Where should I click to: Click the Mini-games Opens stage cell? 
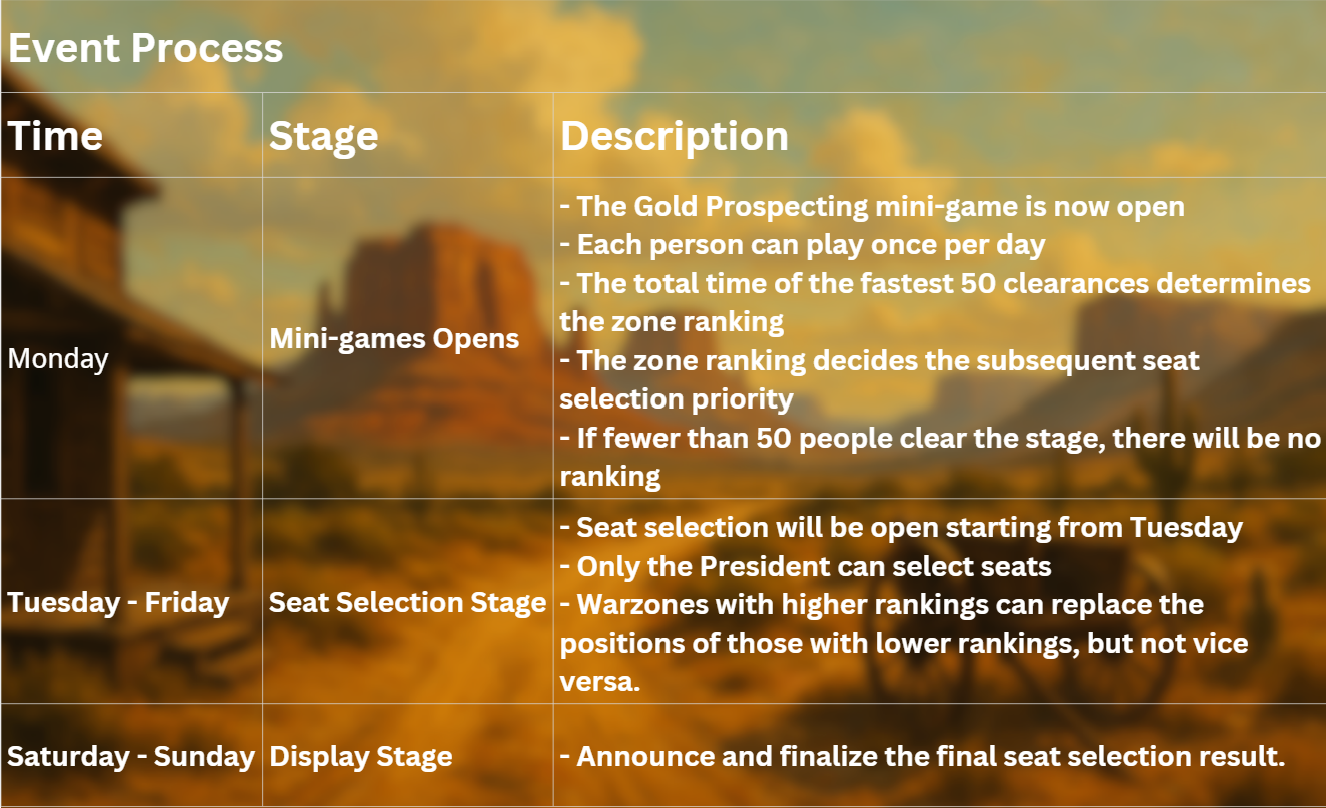pyautogui.click(x=394, y=338)
